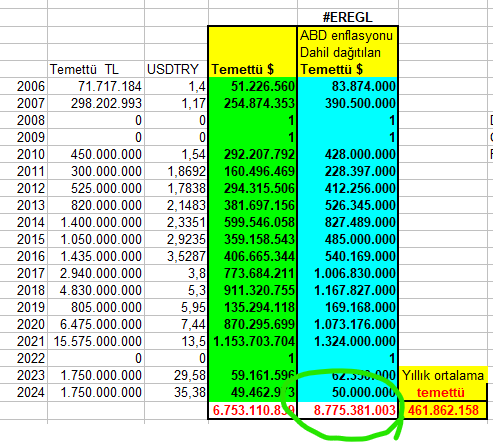
Task: Select the yellow 'Temettü $' header cell
Action: [252, 69]
